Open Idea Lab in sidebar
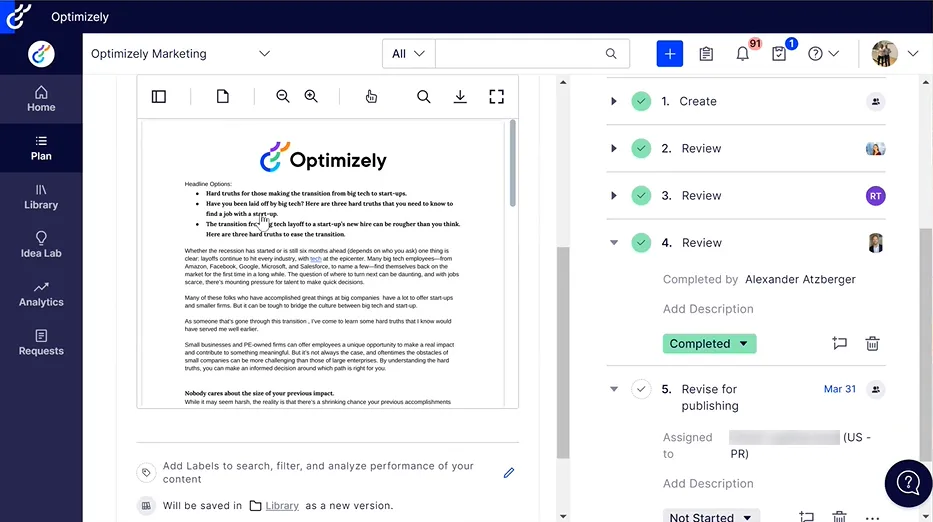Image resolution: width=933 pixels, height=522 pixels. (41, 245)
